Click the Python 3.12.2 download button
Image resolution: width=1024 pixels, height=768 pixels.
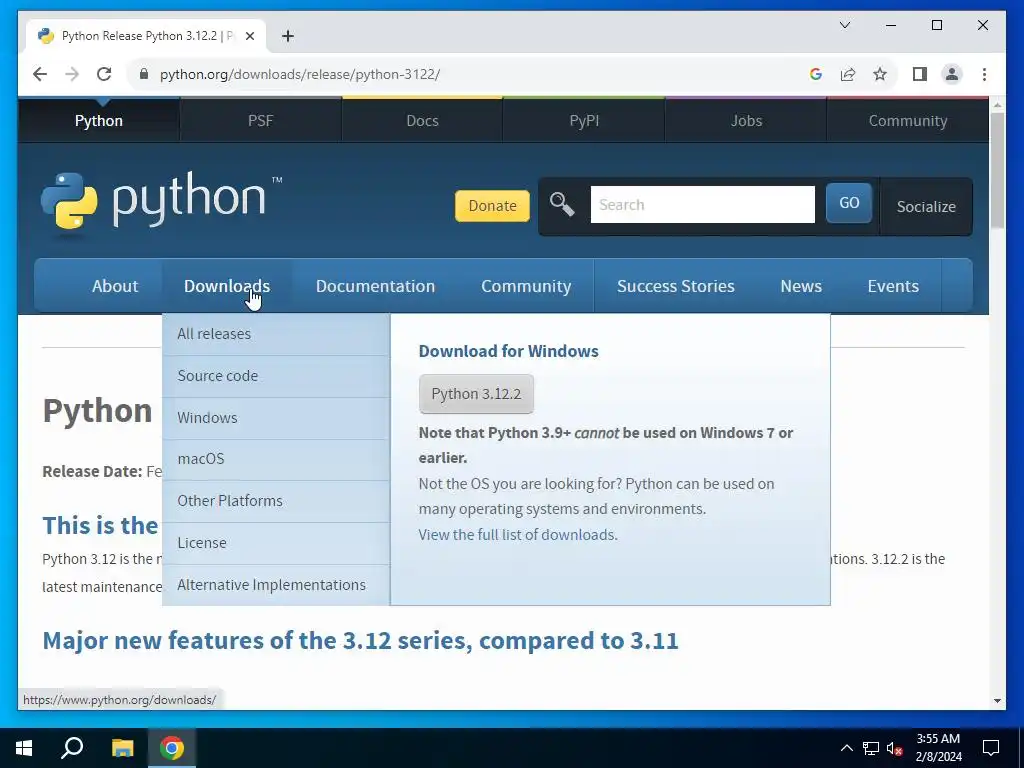476,394
